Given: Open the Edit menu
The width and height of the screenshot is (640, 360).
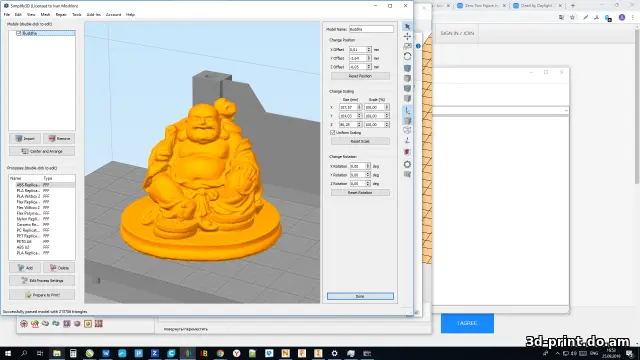Looking at the screenshot, I should click(x=18, y=15).
